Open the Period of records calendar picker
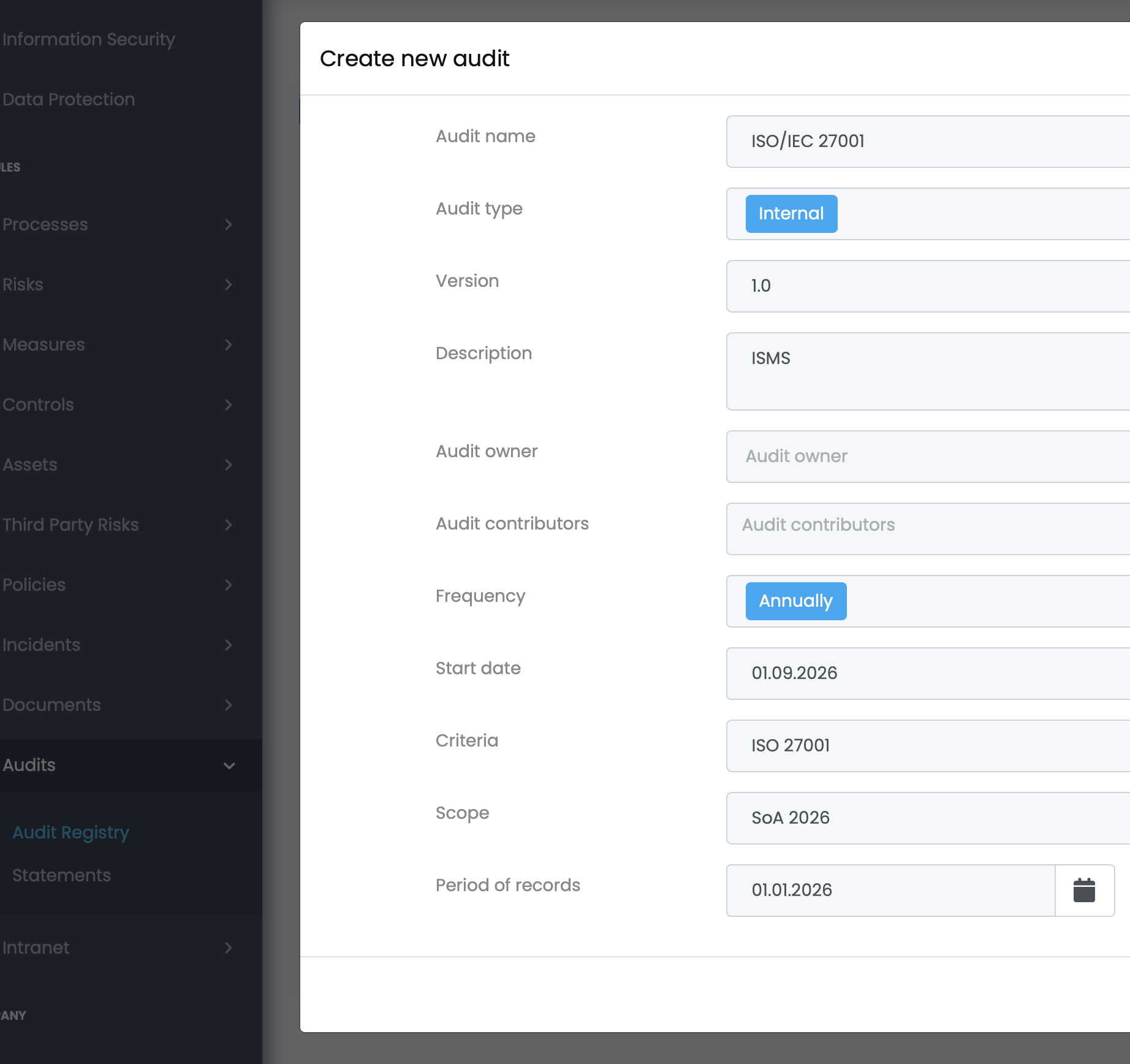This screenshot has width=1130, height=1064. [x=1084, y=890]
